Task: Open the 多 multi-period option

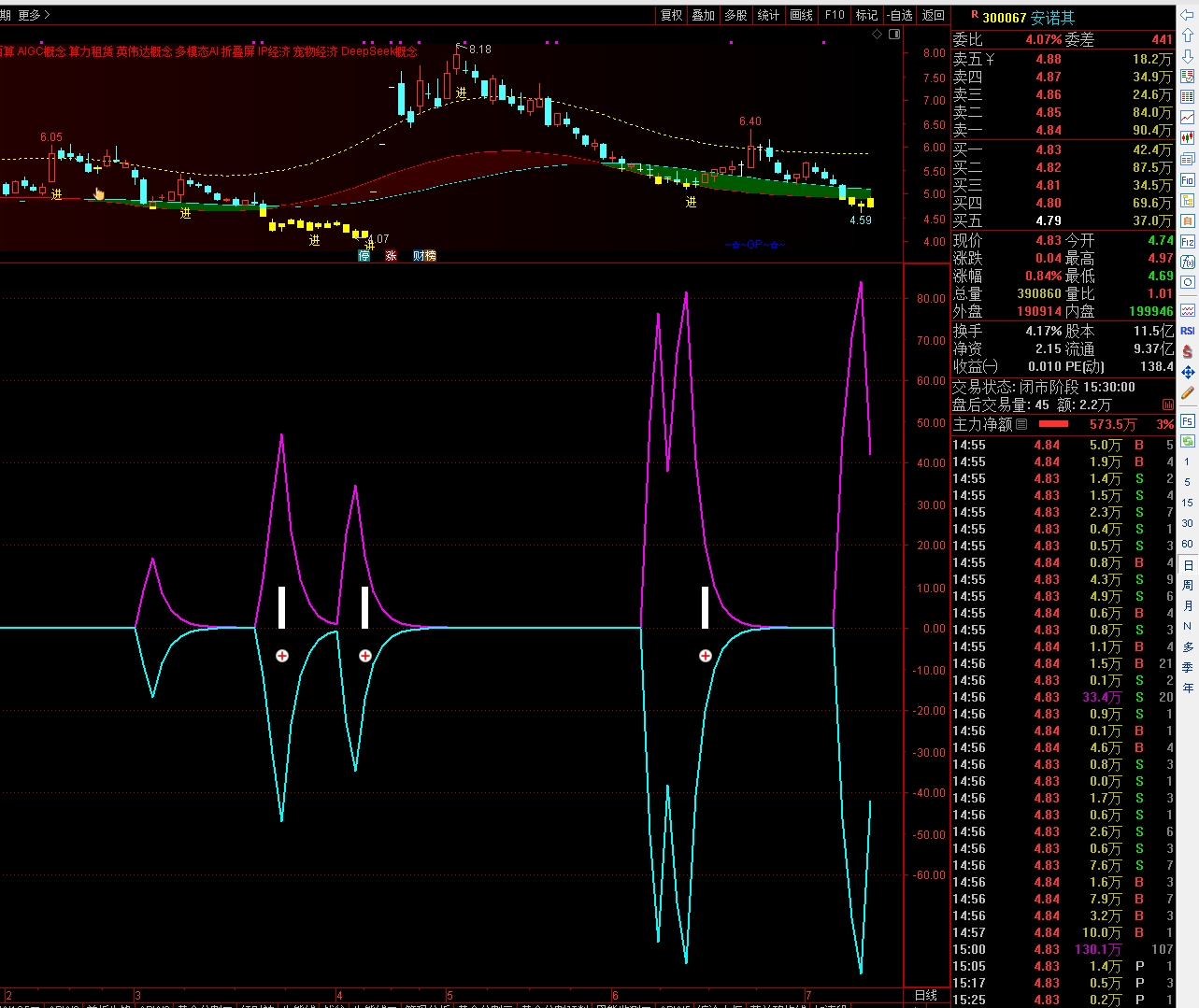Action: pos(1188,646)
